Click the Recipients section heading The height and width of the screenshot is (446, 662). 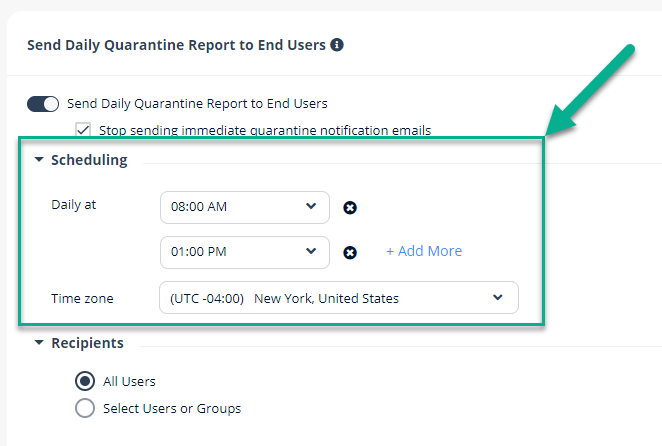click(x=87, y=343)
